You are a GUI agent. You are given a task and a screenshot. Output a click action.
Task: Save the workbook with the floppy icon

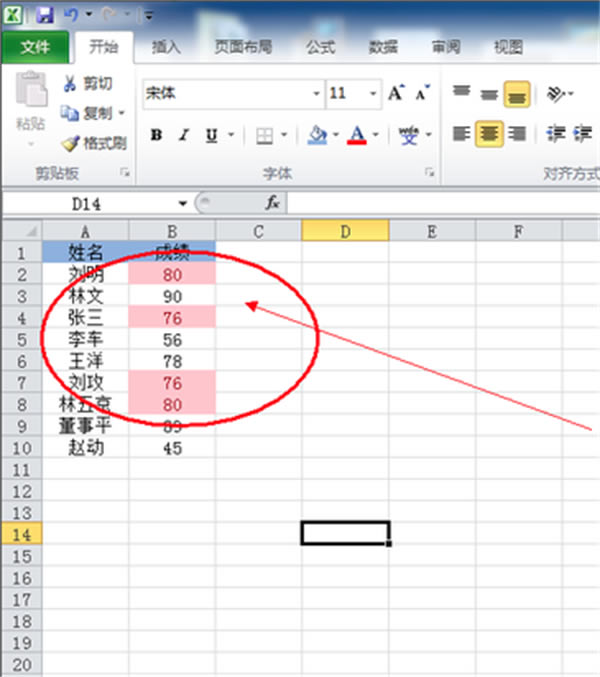coord(44,15)
